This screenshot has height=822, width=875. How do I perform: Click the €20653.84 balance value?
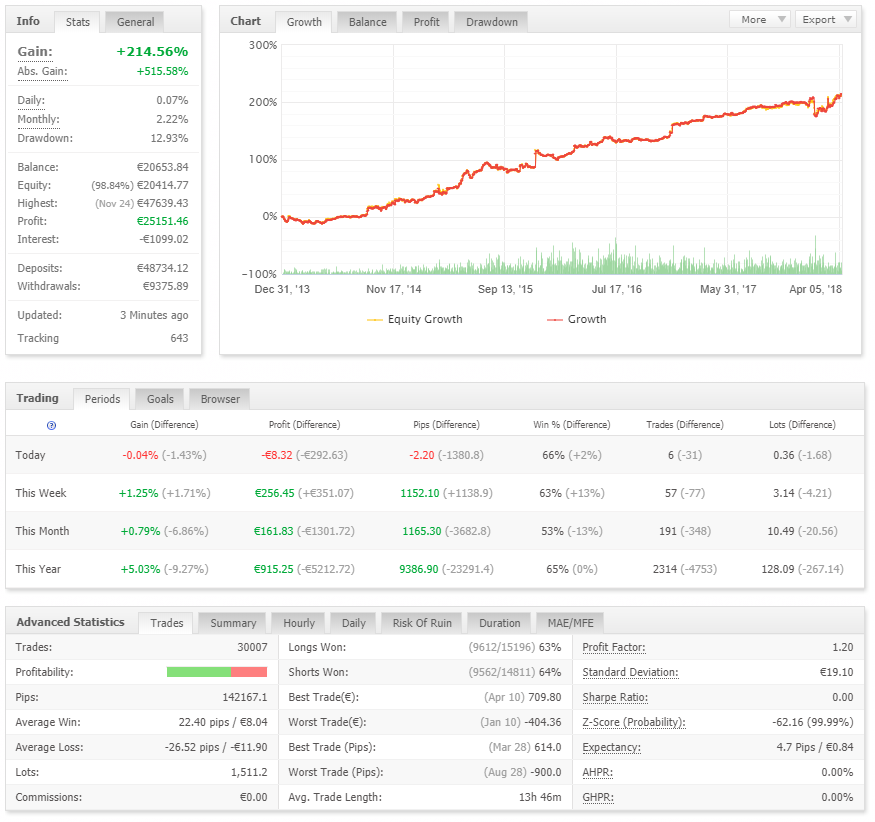pyautogui.click(x=163, y=167)
